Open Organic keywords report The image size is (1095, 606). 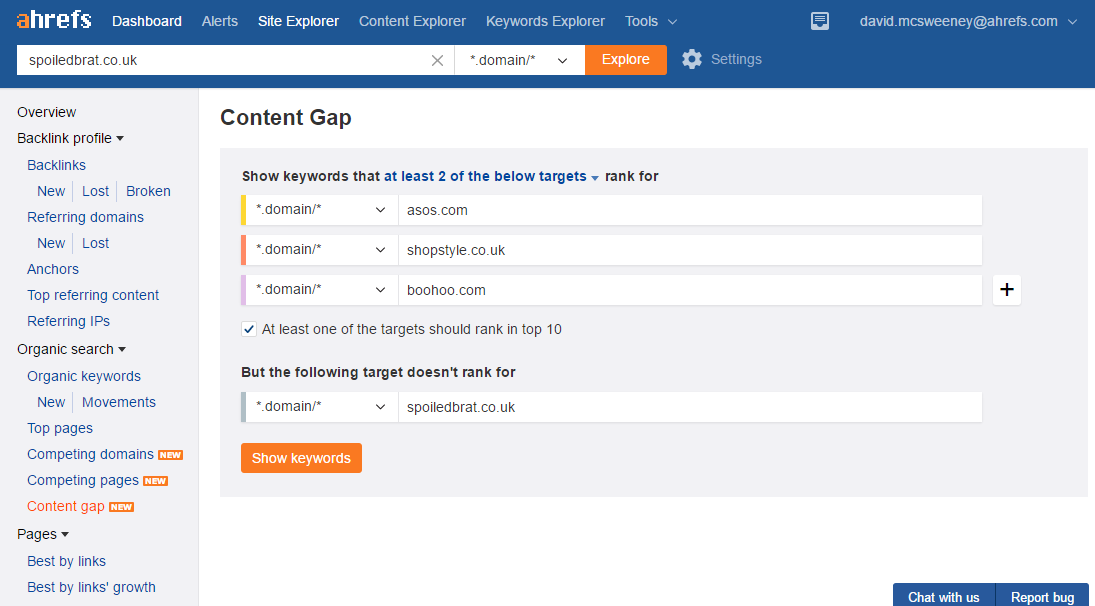(x=84, y=376)
